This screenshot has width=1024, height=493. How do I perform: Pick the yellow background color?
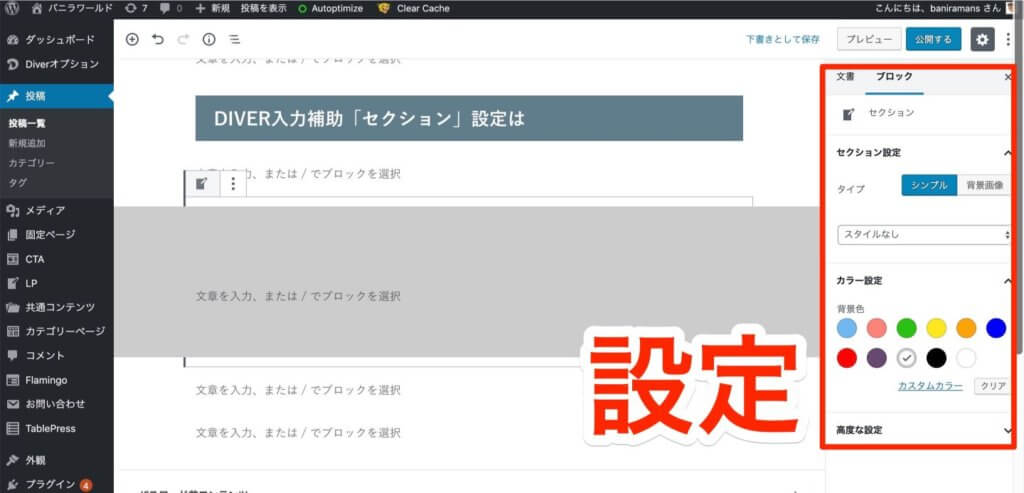click(x=936, y=328)
